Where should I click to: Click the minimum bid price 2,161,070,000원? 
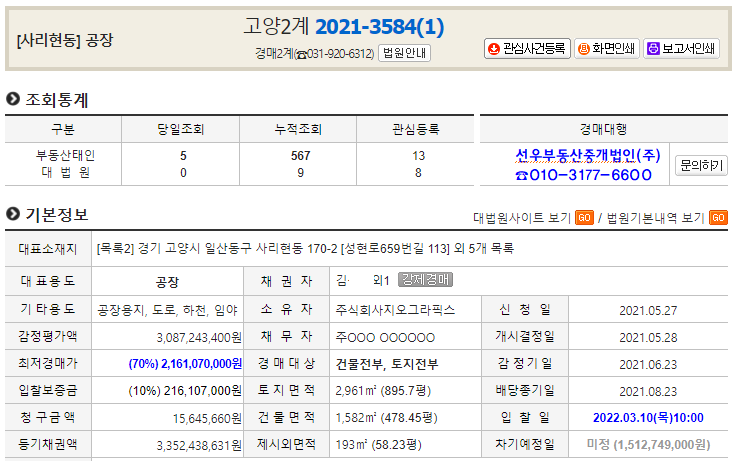[202, 364]
